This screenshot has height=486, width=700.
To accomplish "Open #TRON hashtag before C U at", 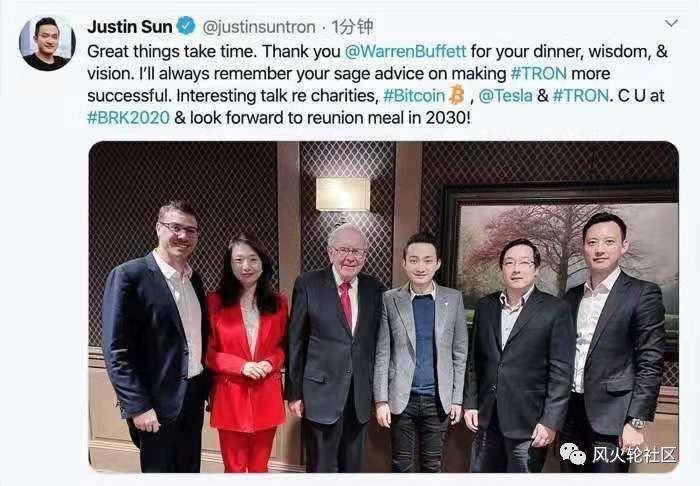I will click(580, 96).
